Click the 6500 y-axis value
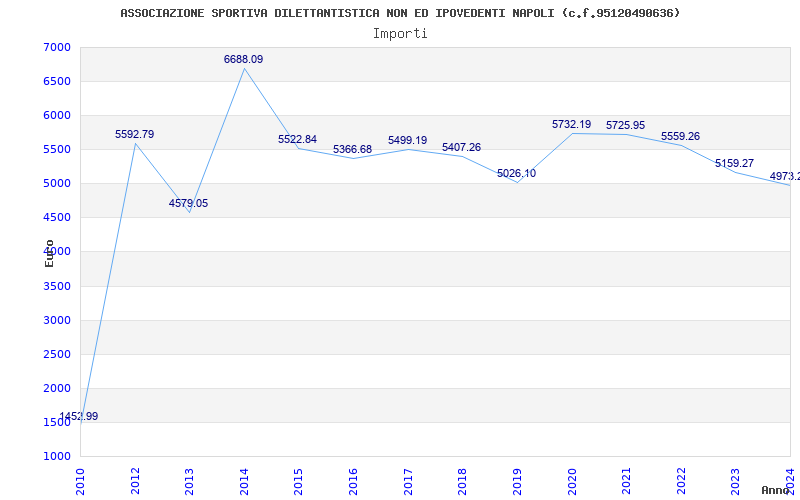Screen dimensions: 800x500 pos(57,82)
